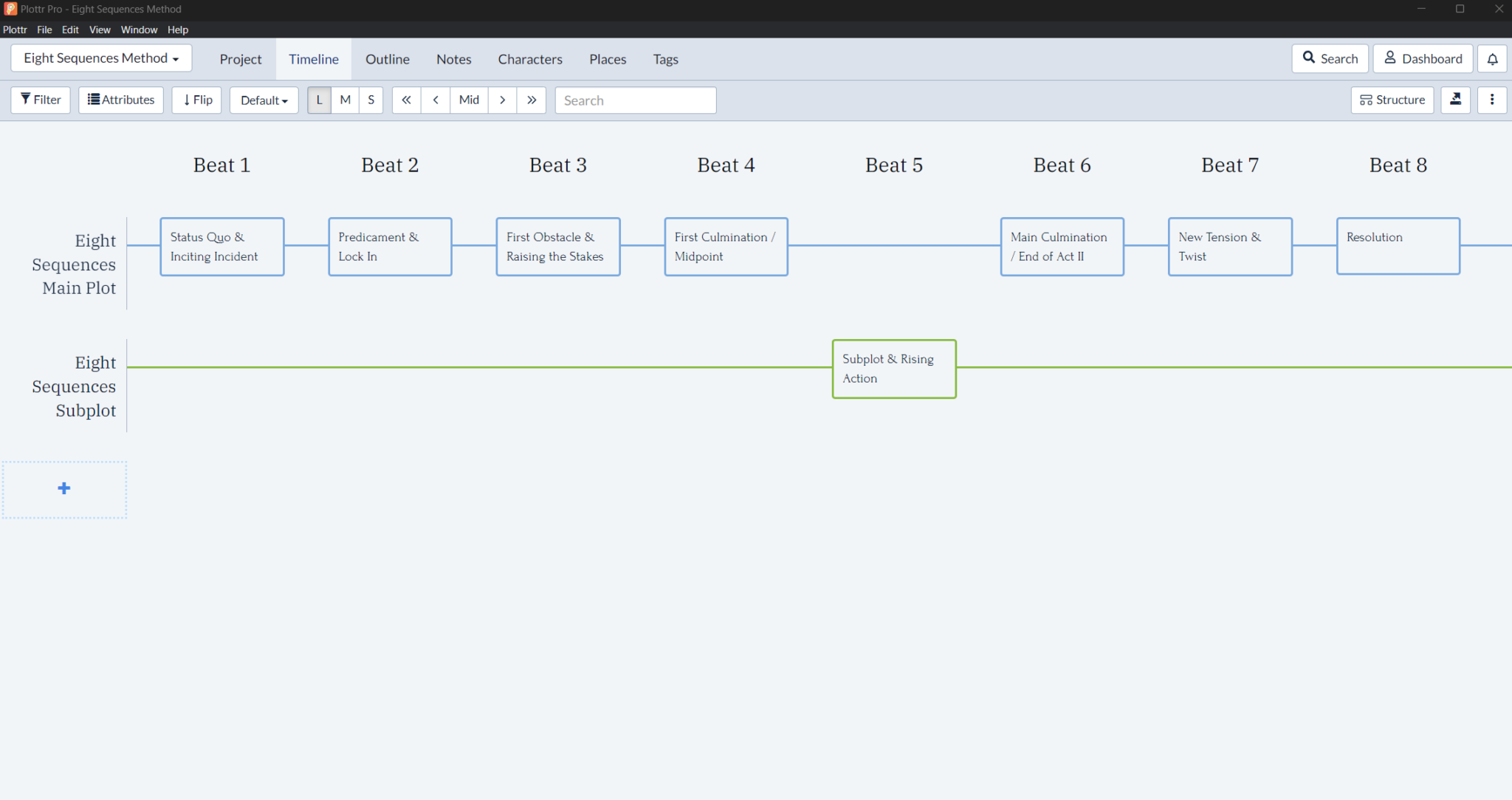The image size is (1512, 800).
Task: Select the Eight Sequences Main Plot title
Action: [74, 264]
